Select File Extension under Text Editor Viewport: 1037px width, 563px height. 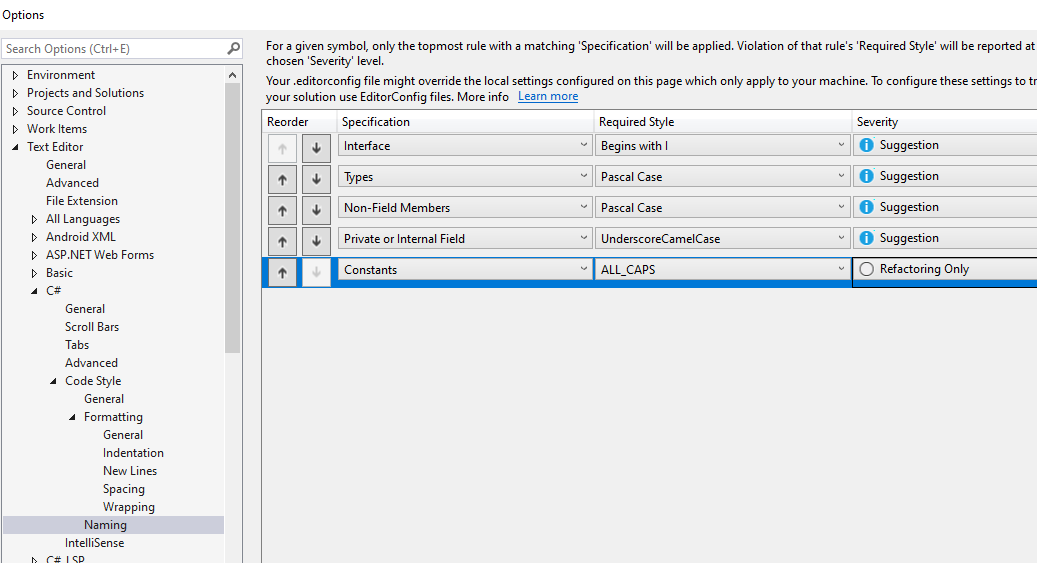tap(82, 200)
